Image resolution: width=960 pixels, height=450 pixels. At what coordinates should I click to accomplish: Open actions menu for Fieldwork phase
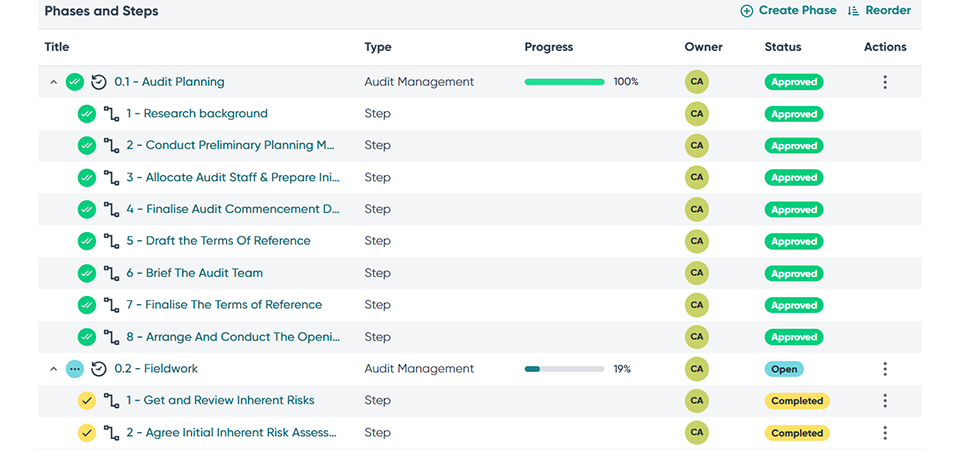[x=885, y=369]
